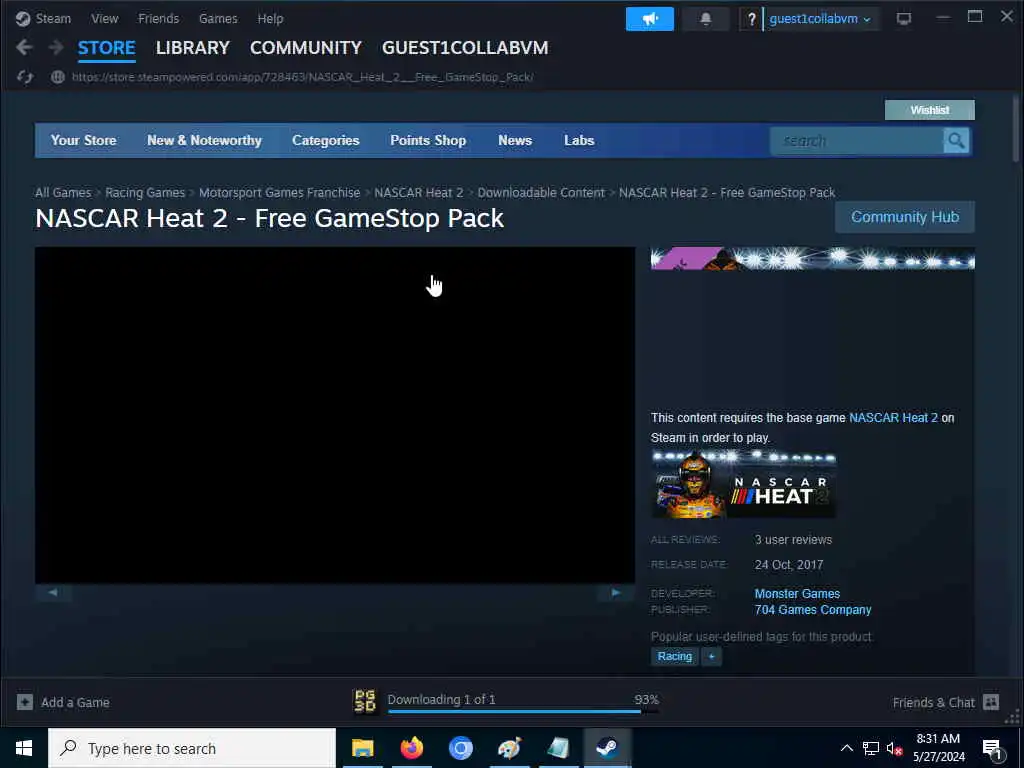Viewport: 1024px width, 768px height.
Task: Expand guest1collabvm account dropdown
Action: tap(820, 19)
